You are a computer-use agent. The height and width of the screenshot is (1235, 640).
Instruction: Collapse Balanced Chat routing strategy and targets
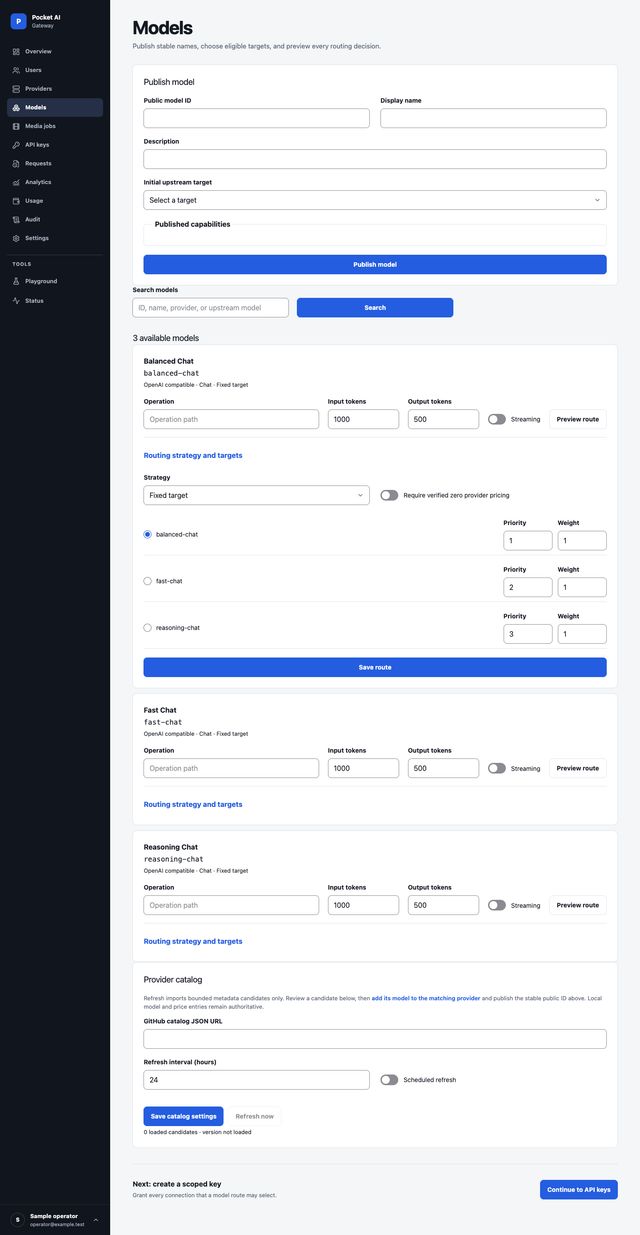(x=193, y=455)
